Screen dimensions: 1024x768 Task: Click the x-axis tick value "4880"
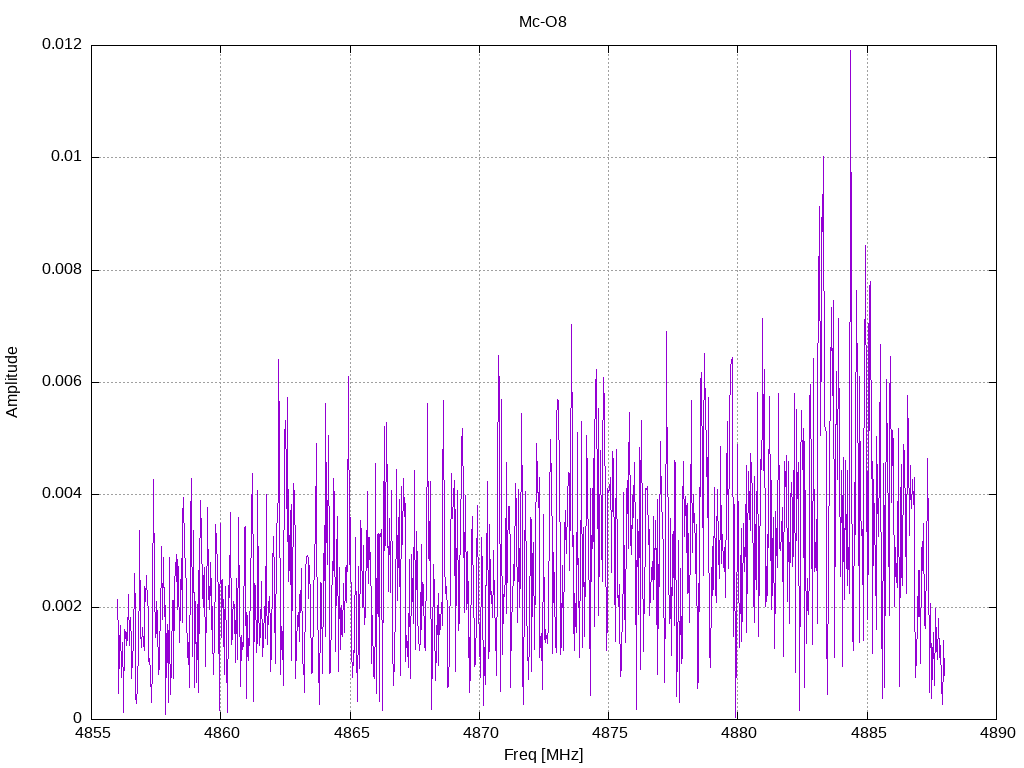739,733
